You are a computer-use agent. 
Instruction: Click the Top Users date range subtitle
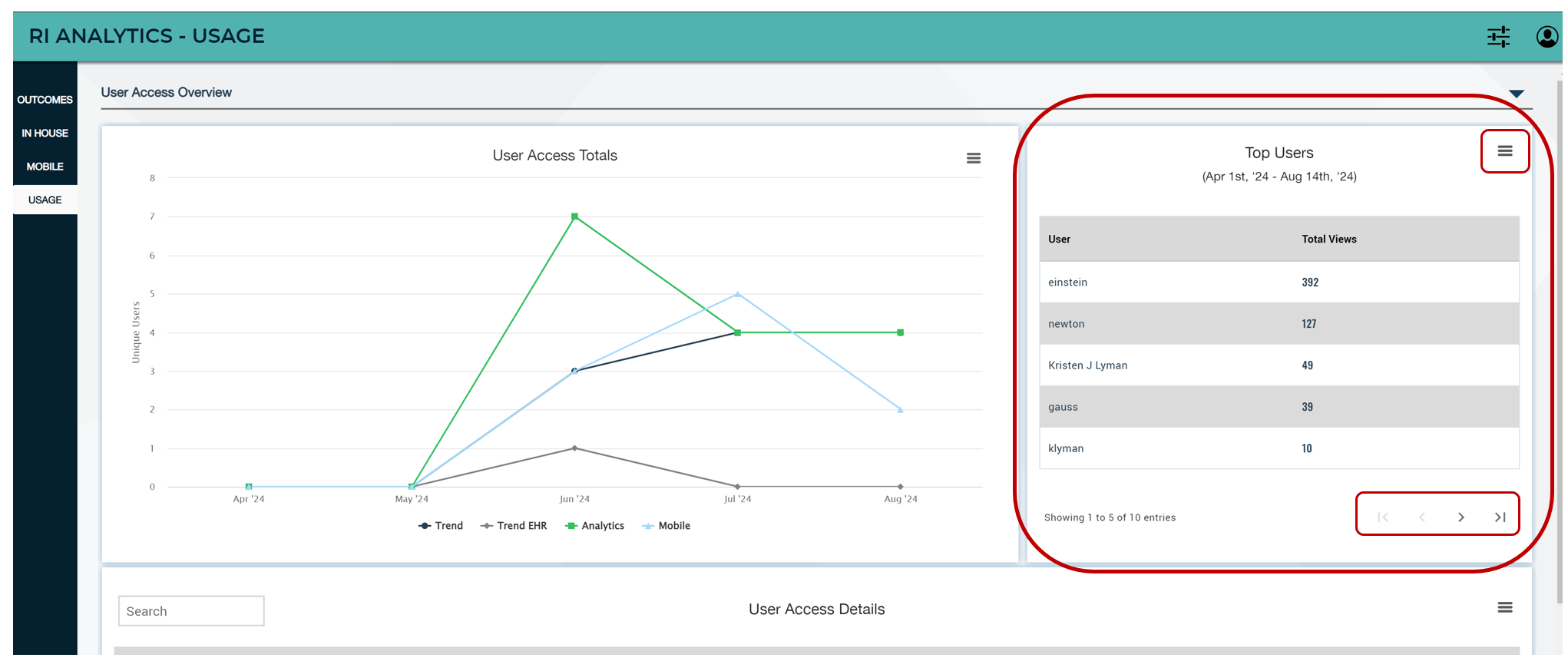coord(1279,177)
